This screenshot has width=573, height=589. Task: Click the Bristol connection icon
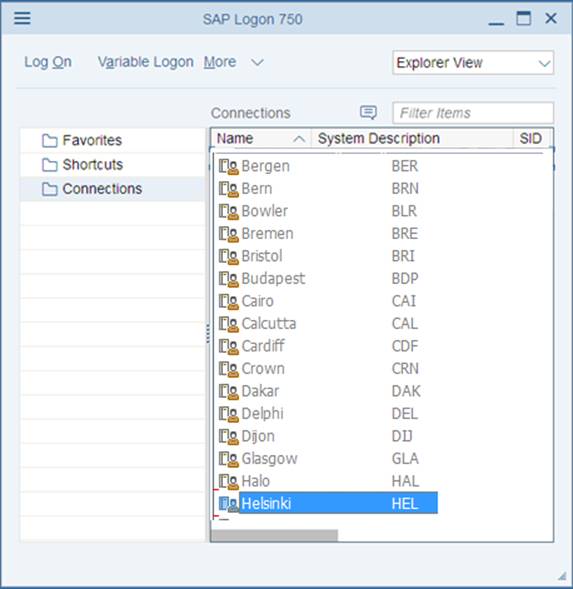(228, 257)
